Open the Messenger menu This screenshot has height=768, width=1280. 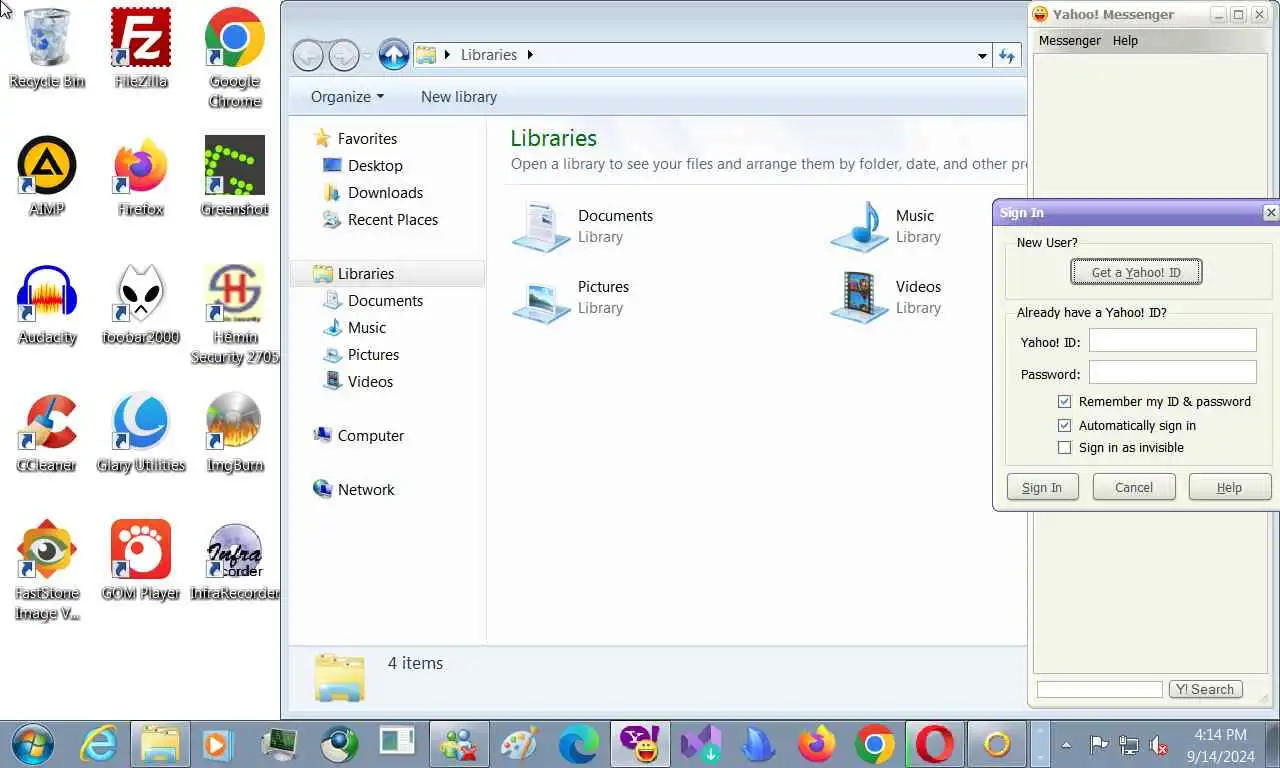pos(1069,41)
